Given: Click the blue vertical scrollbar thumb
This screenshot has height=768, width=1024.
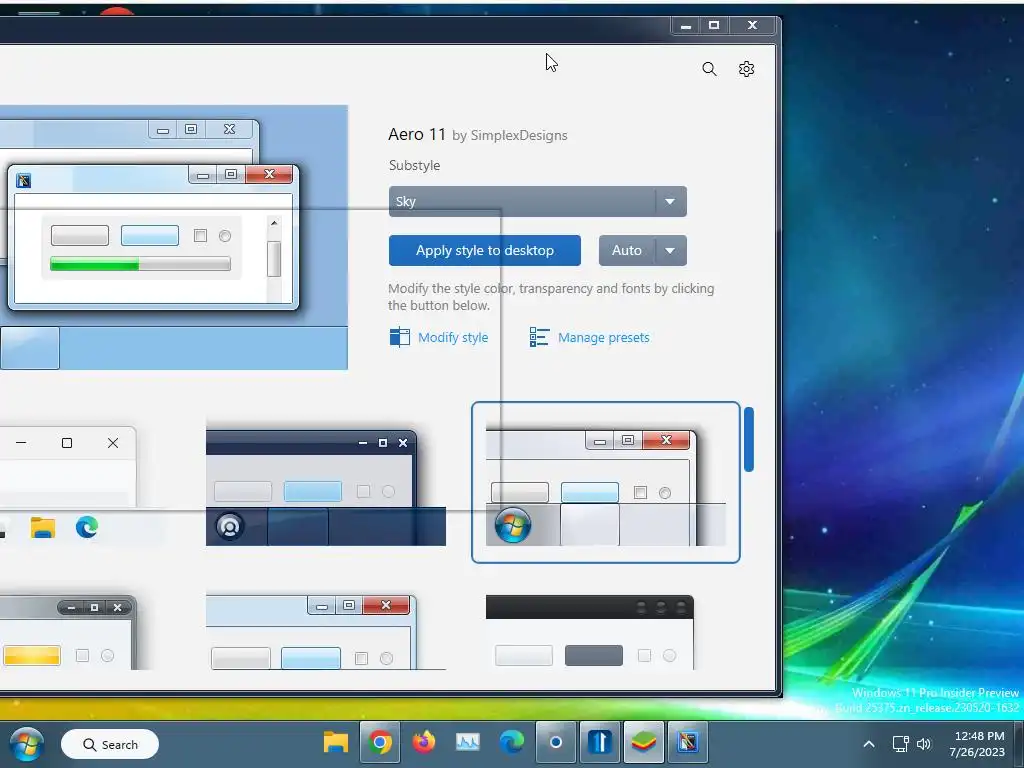Looking at the screenshot, I should [x=748, y=439].
